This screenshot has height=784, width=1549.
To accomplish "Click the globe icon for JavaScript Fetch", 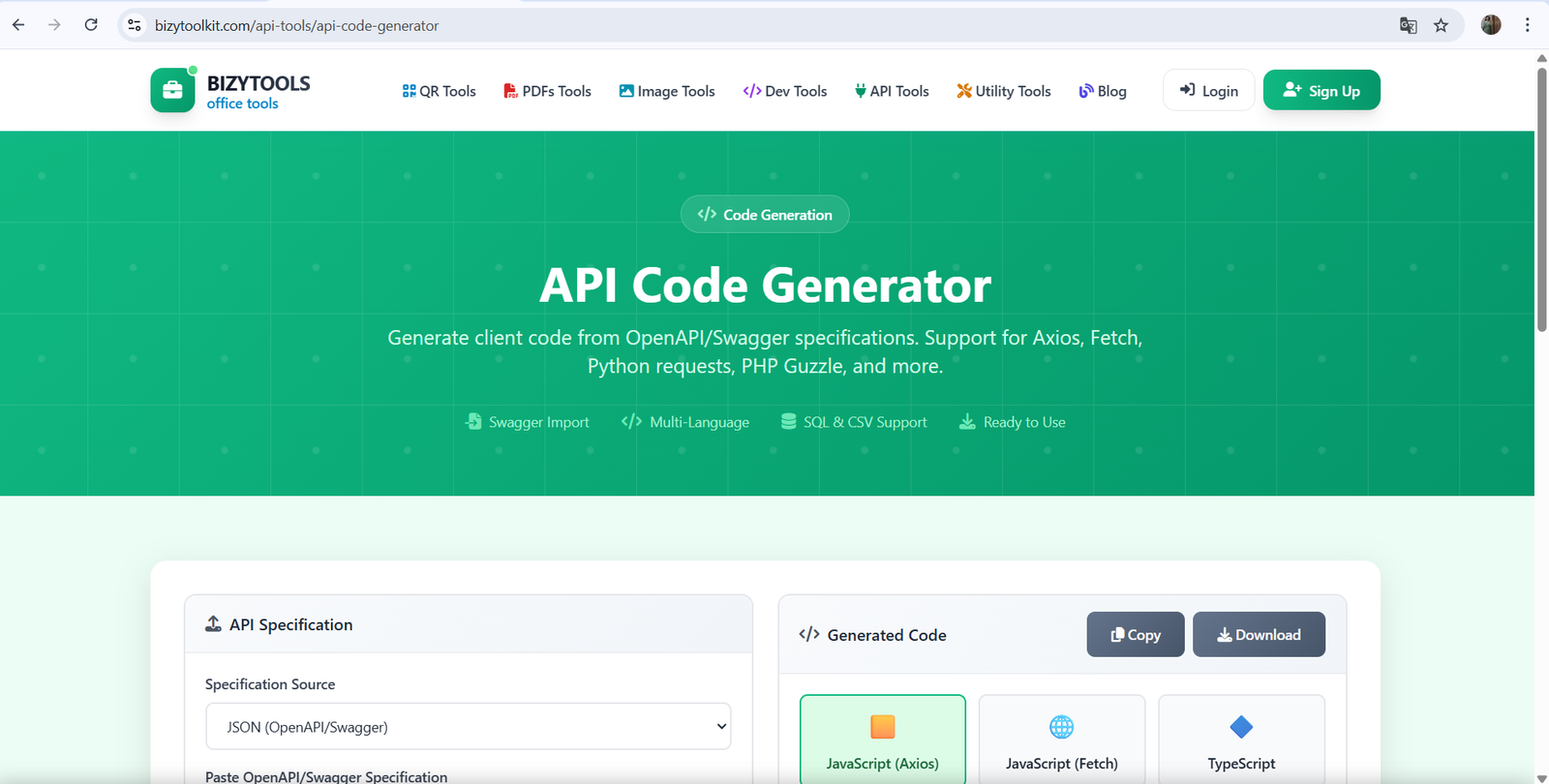I will point(1062,727).
